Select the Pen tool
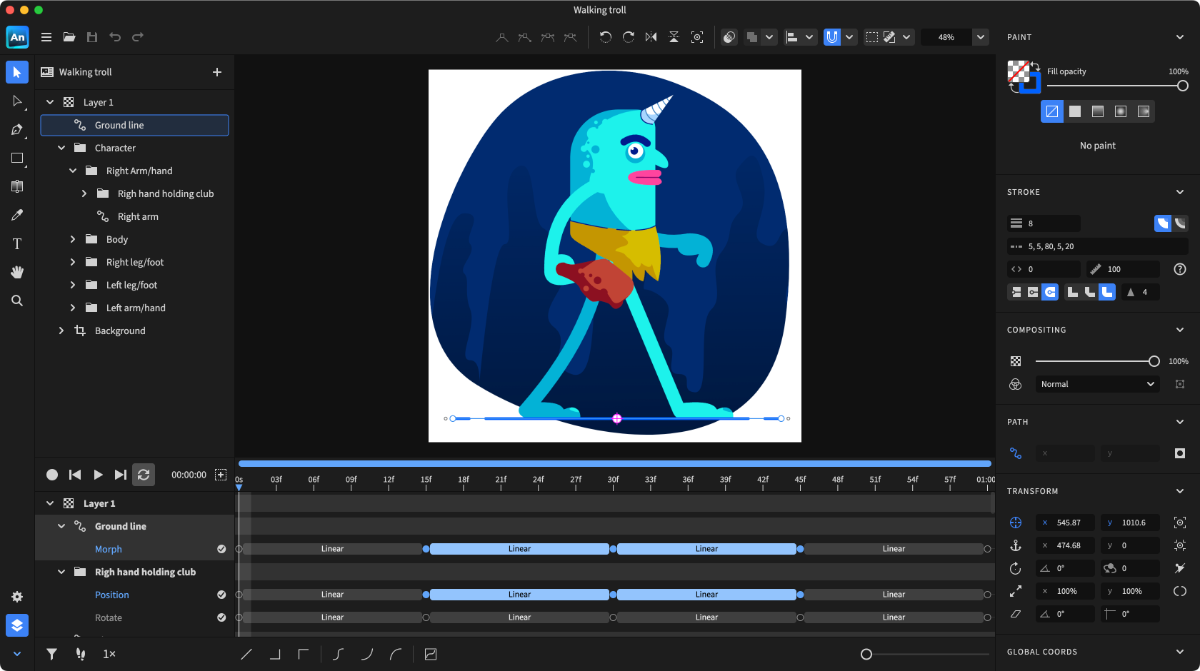 click(17, 130)
